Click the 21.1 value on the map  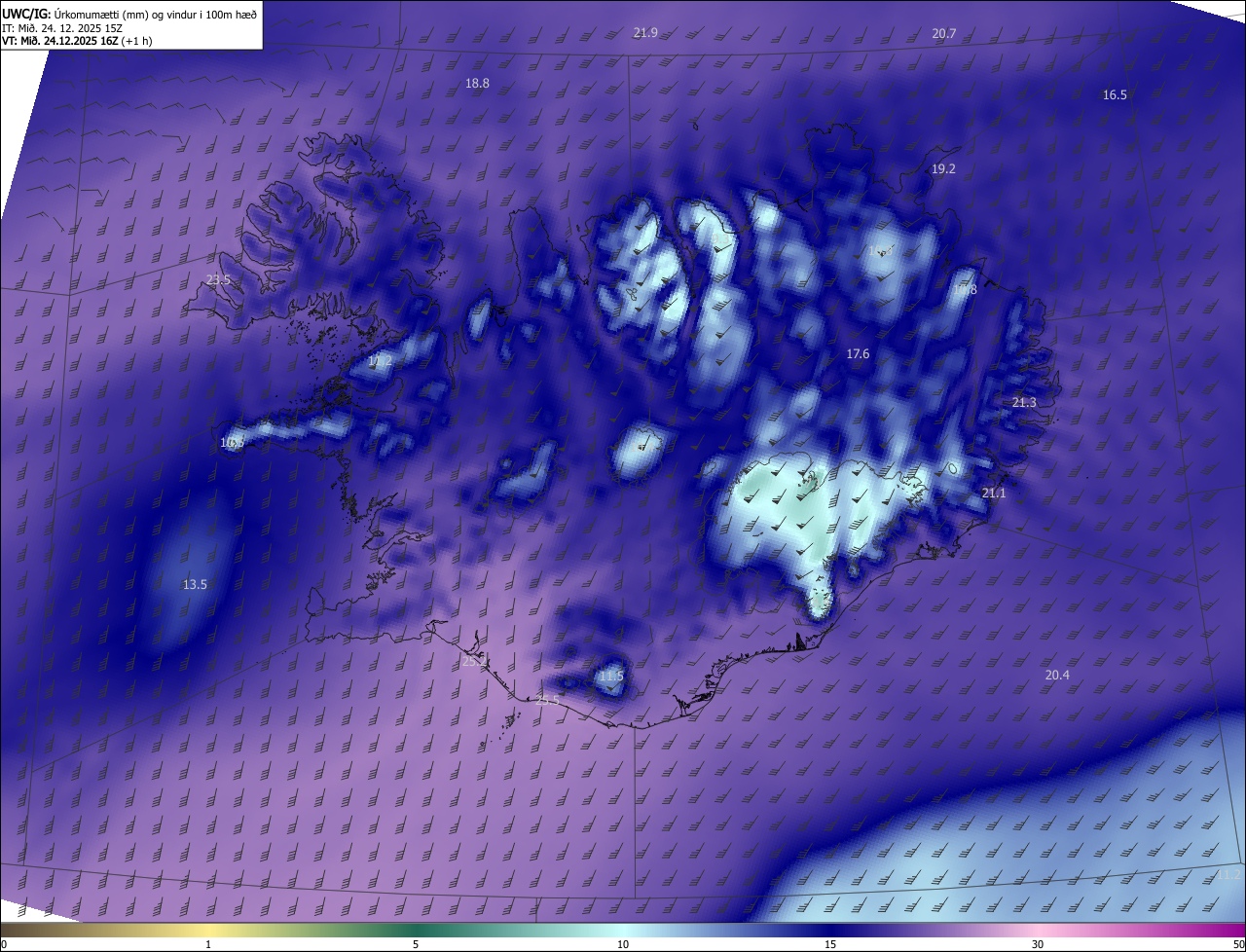[x=994, y=494]
